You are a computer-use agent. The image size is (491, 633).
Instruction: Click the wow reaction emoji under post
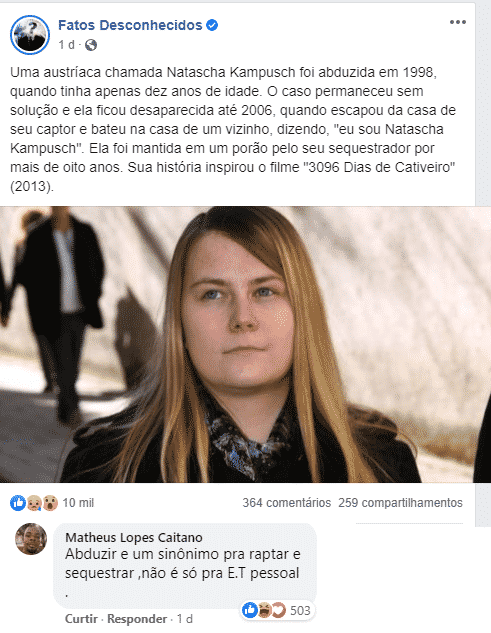pos(50,503)
